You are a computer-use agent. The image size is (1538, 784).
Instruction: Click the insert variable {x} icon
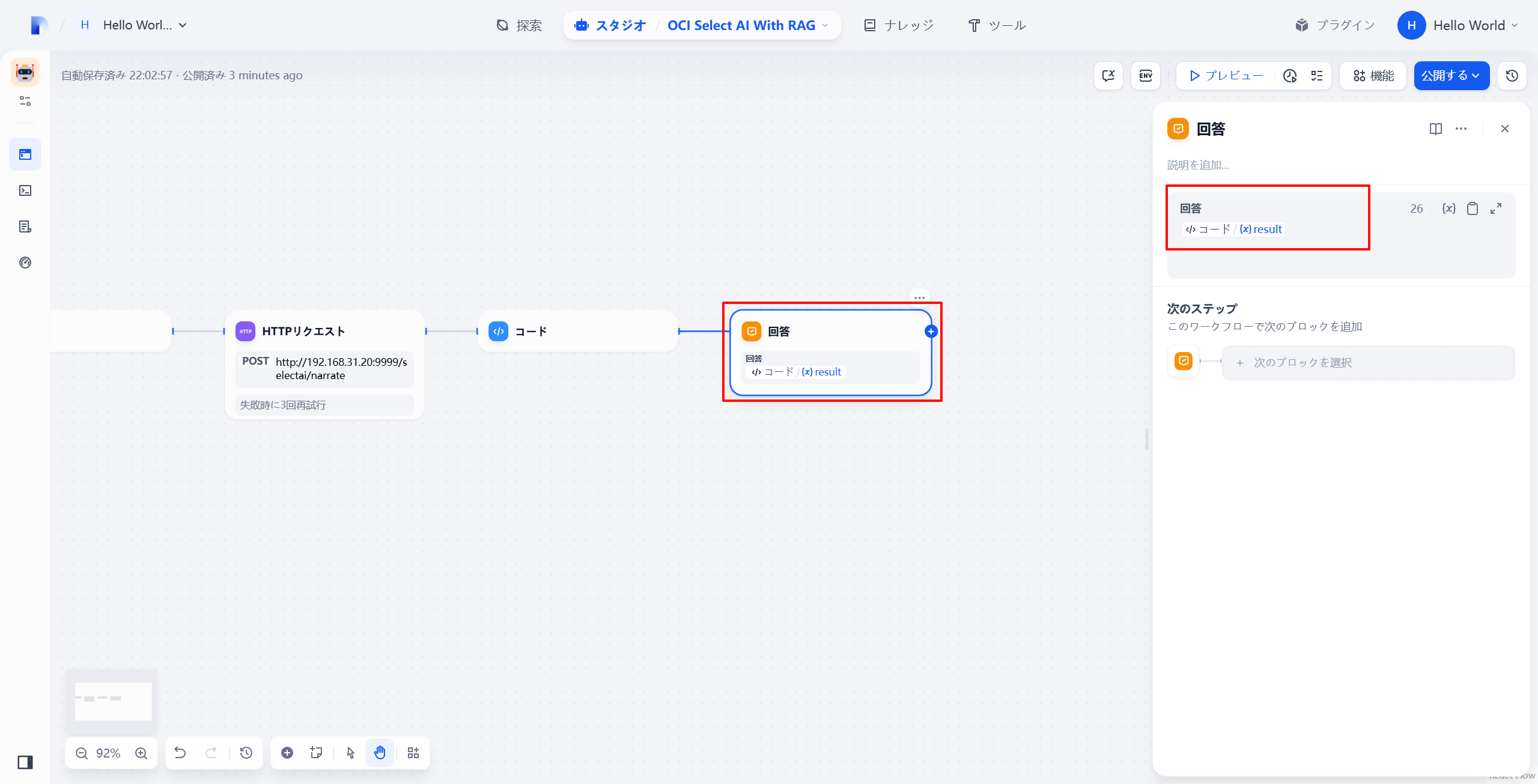pos(1448,208)
